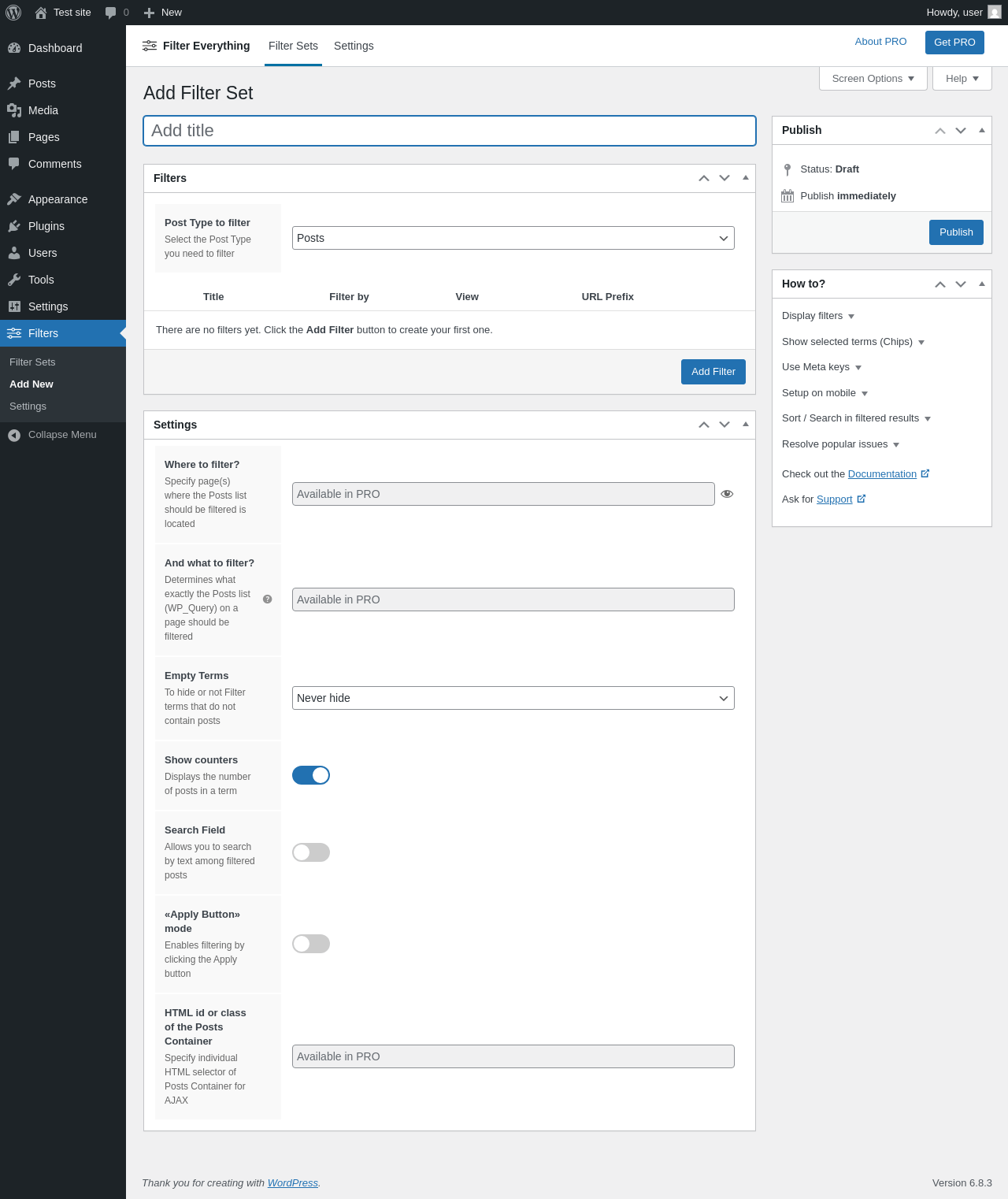Enable the Search Field toggle
The height and width of the screenshot is (1199, 1008).
pyautogui.click(x=311, y=852)
